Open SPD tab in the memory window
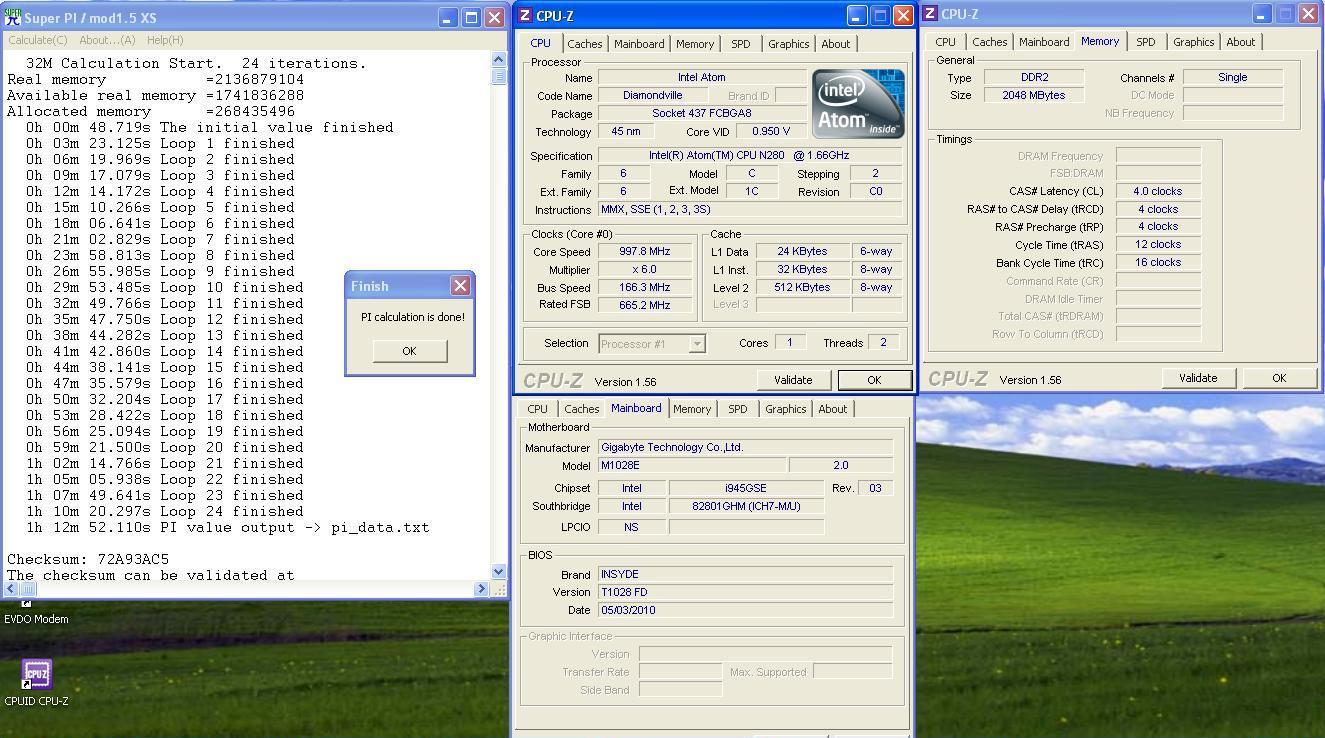The image size is (1325, 738). point(1145,42)
